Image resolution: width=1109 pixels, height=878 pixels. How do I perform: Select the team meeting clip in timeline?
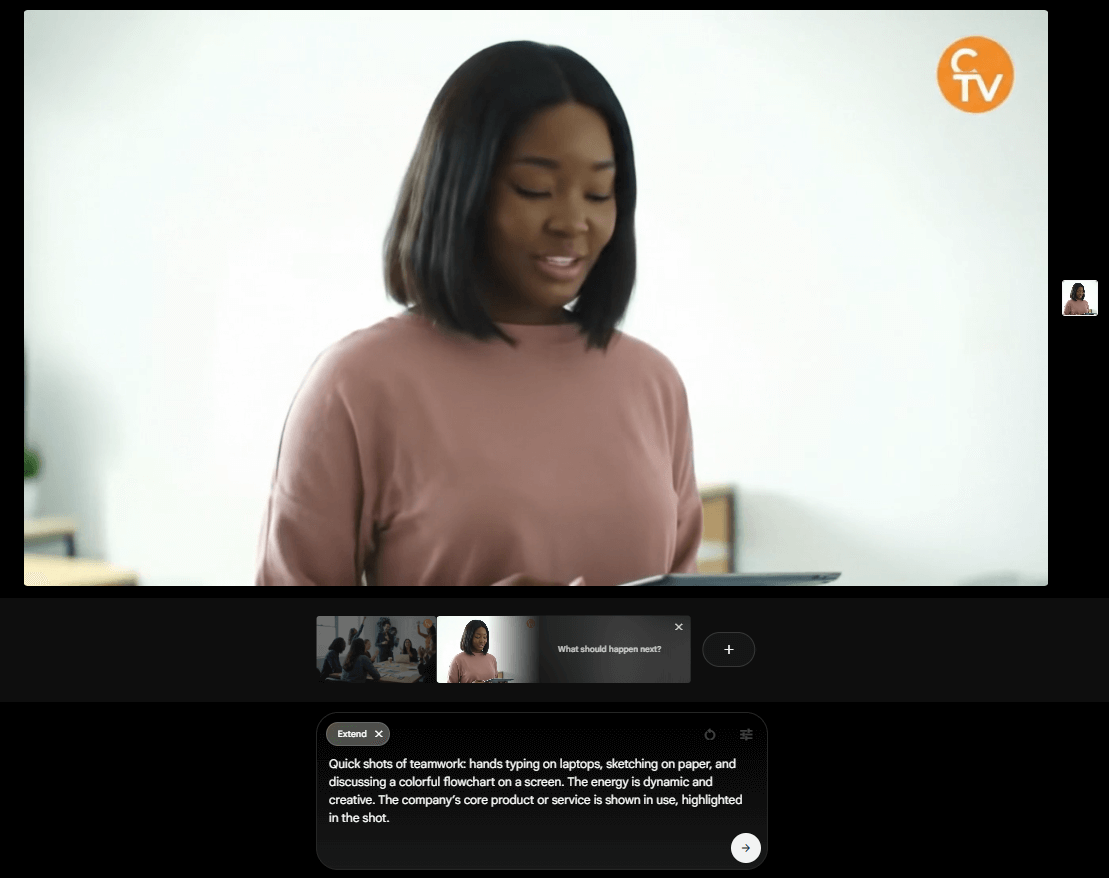[376, 649]
